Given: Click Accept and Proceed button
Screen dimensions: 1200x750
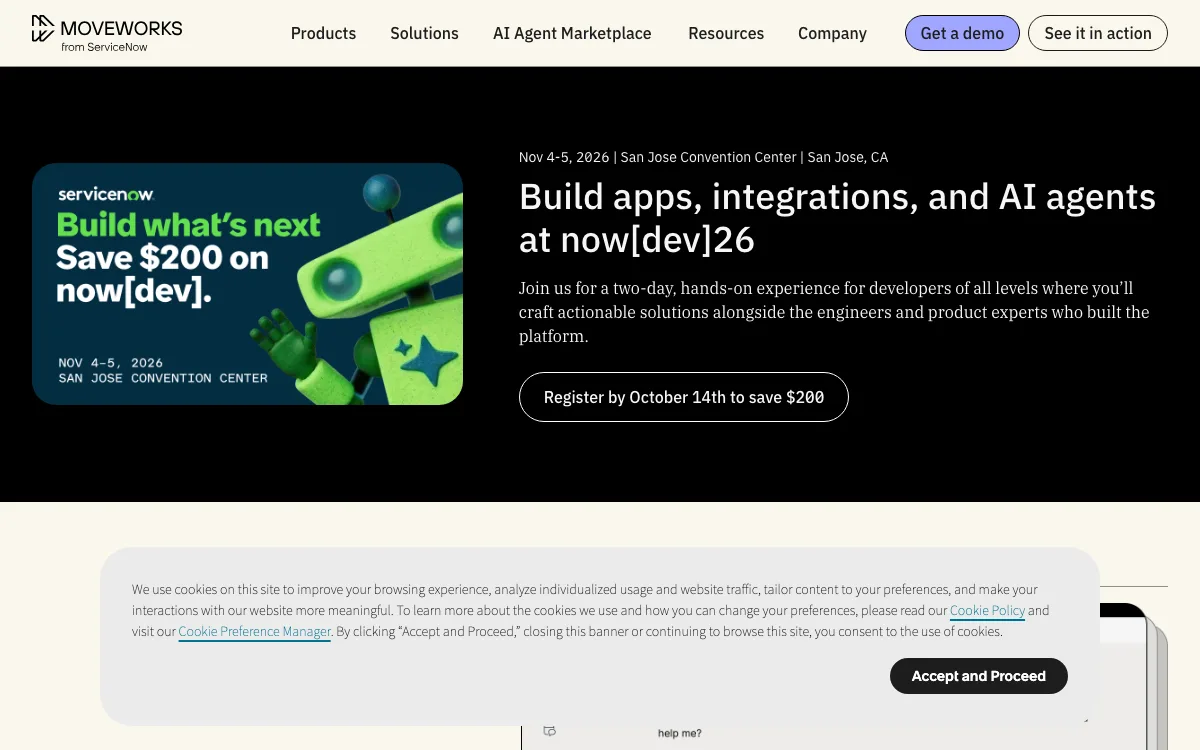Looking at the screenshot, I should (x=979, y=676).
